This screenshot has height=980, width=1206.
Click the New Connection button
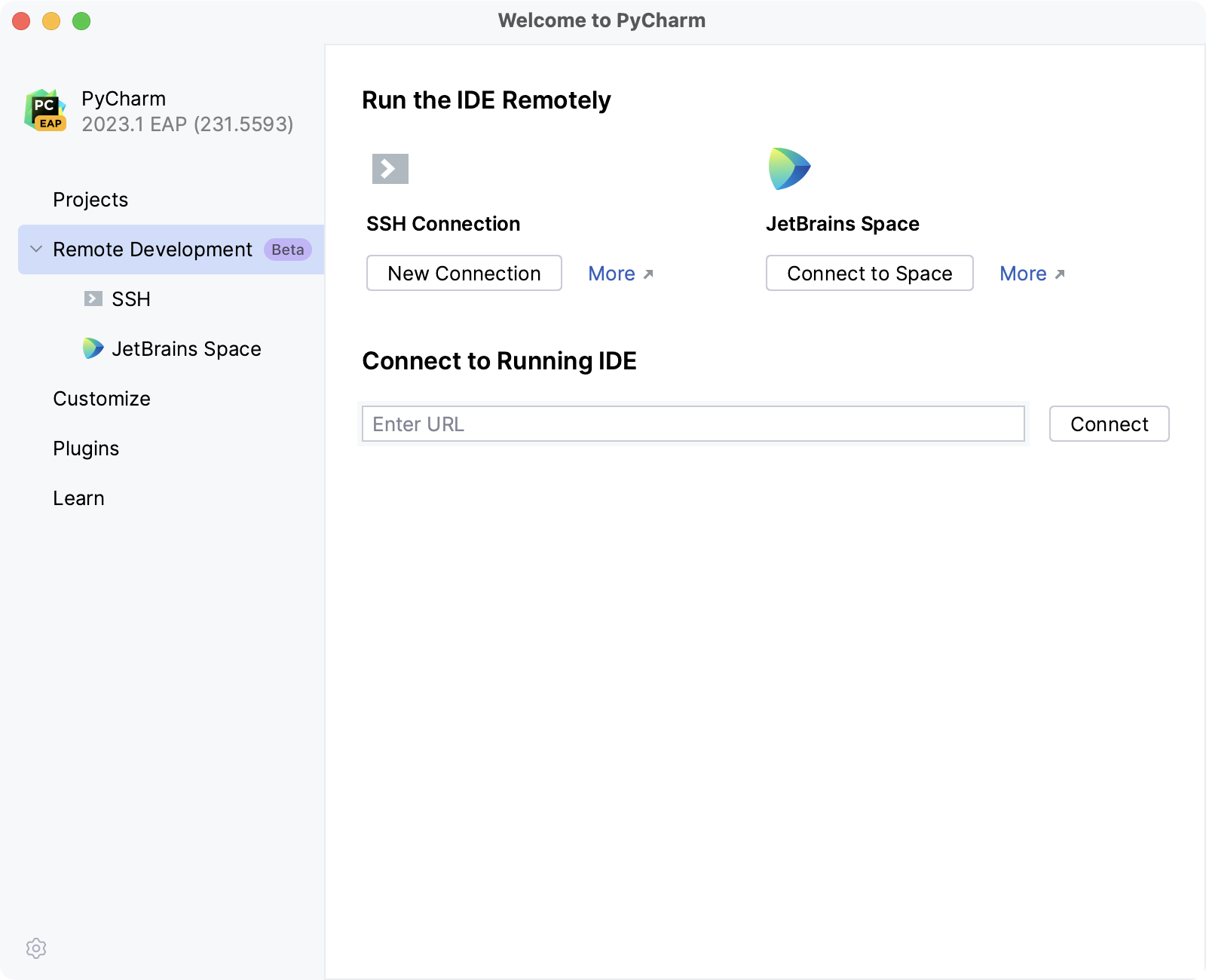coord(464,273)
